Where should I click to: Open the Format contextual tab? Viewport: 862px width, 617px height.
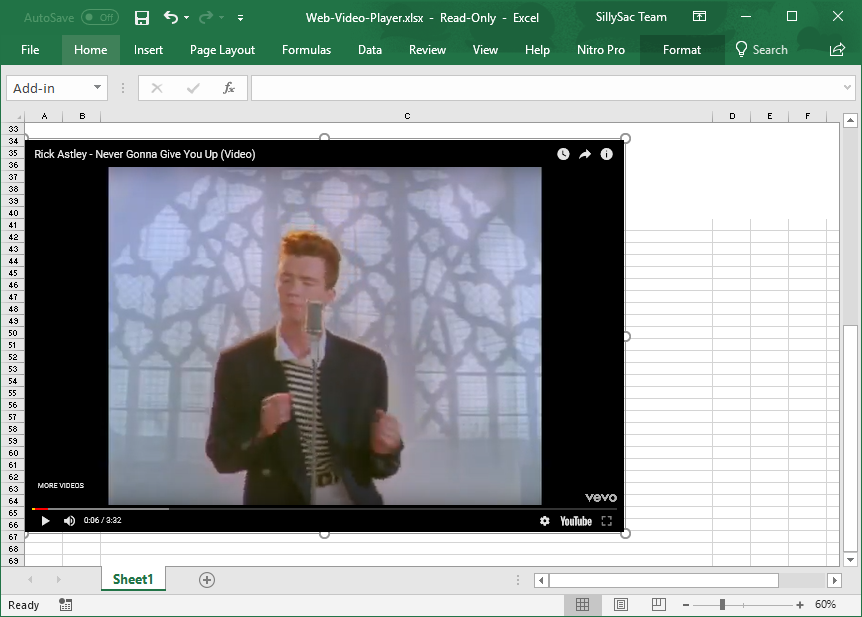[x=682, y=50]
